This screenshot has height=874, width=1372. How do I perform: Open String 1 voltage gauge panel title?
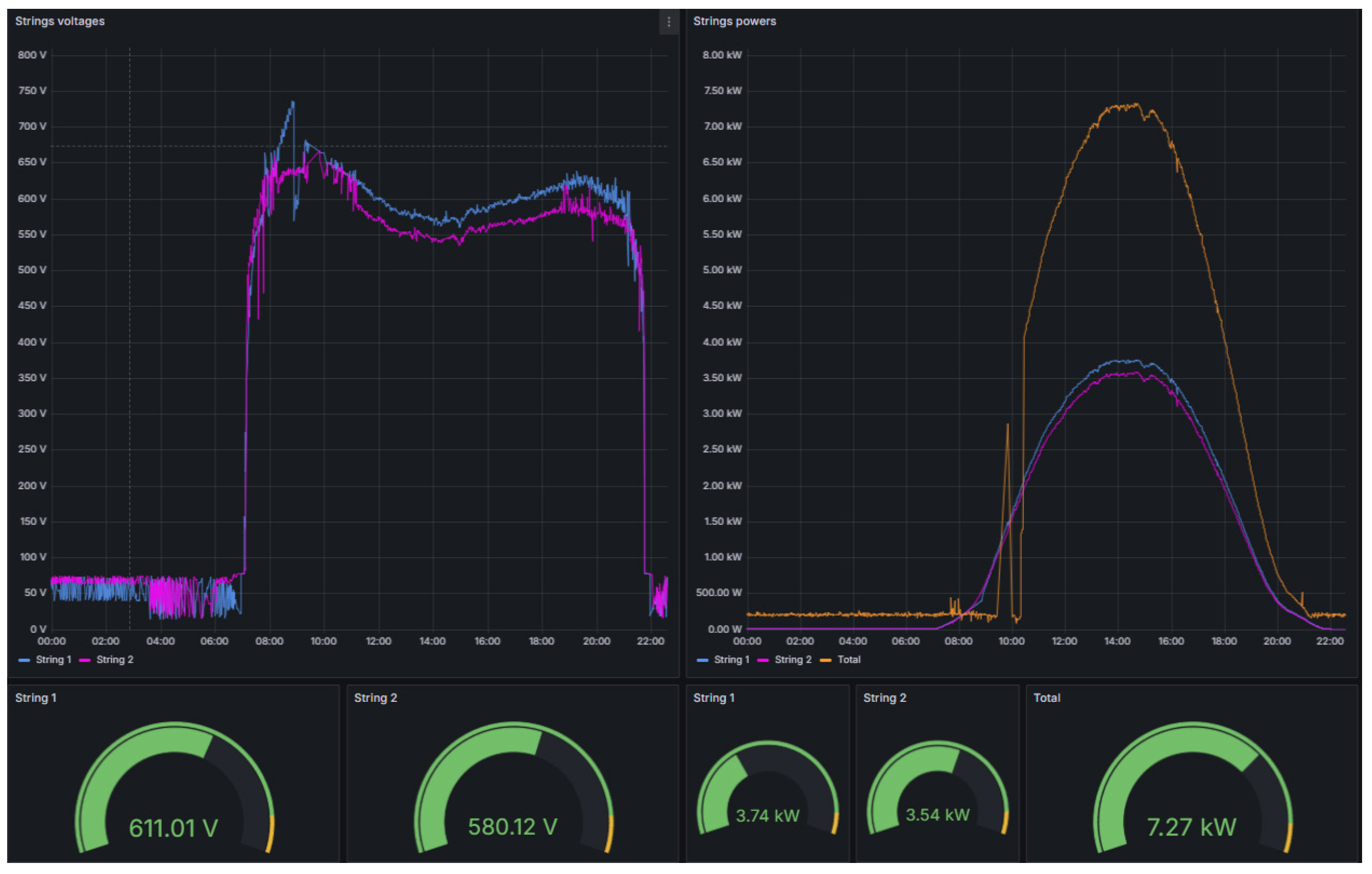(x=35, y=697)
